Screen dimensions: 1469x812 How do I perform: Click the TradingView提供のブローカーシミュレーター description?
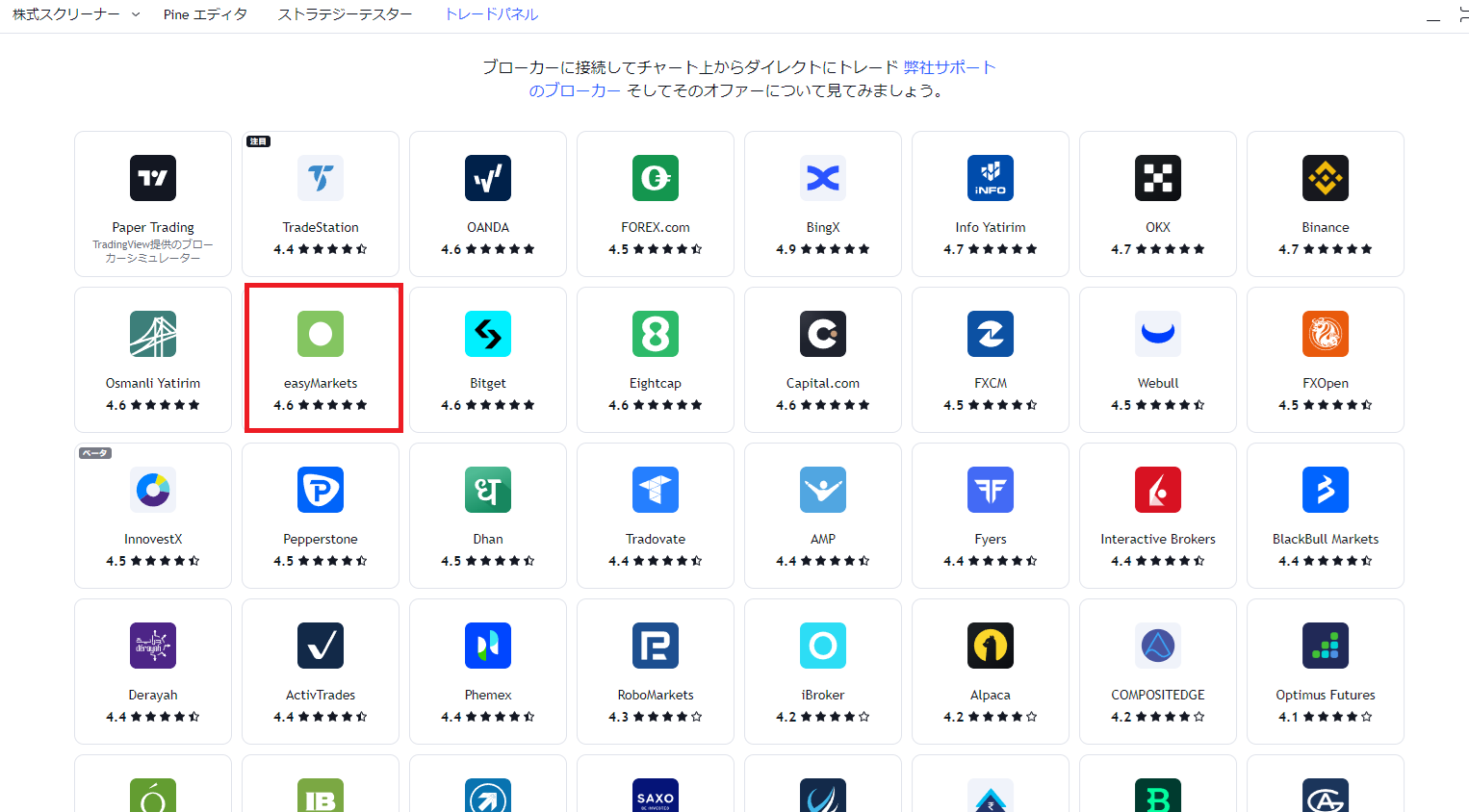pyautogui.click(x=153, y=251)
